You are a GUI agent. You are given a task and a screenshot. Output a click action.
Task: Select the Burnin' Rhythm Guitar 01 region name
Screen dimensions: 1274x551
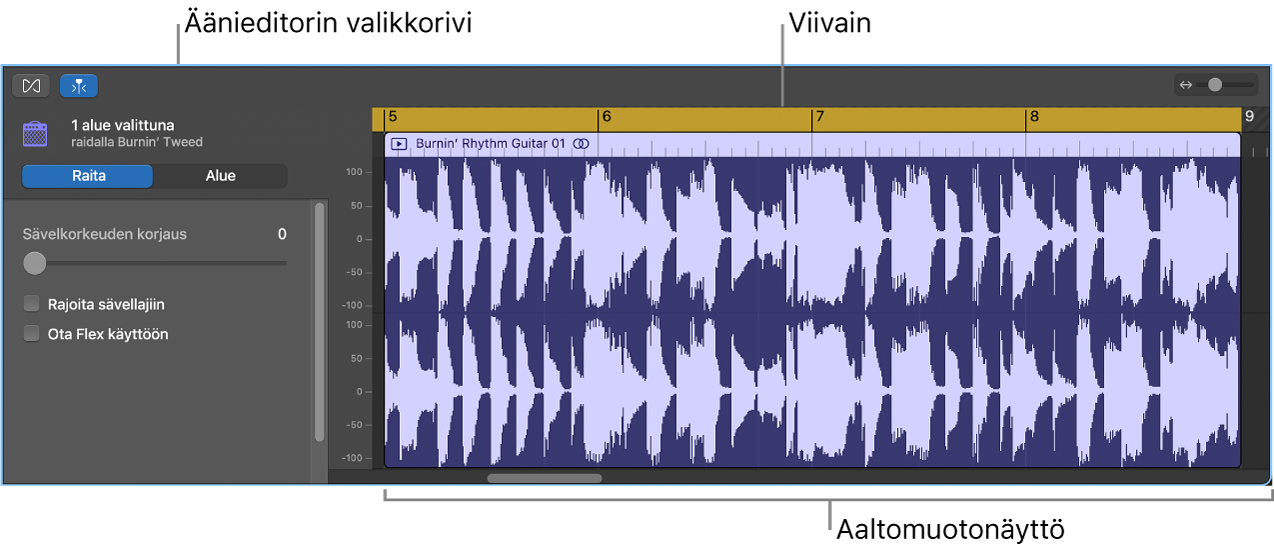pyautogui.click(x=490, y=144)
